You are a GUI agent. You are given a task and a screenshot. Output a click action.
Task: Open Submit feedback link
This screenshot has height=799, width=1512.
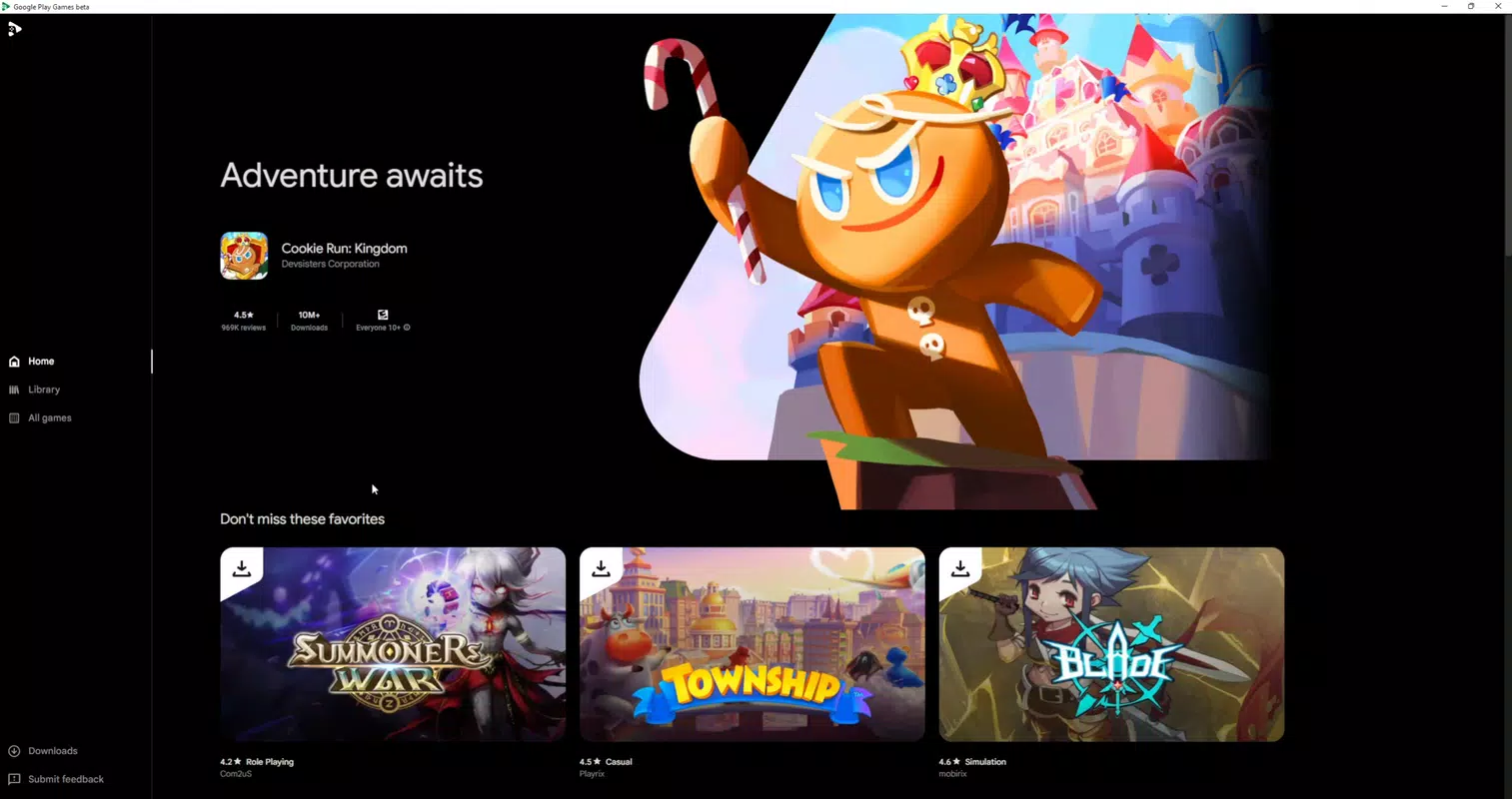click(66, 779)
